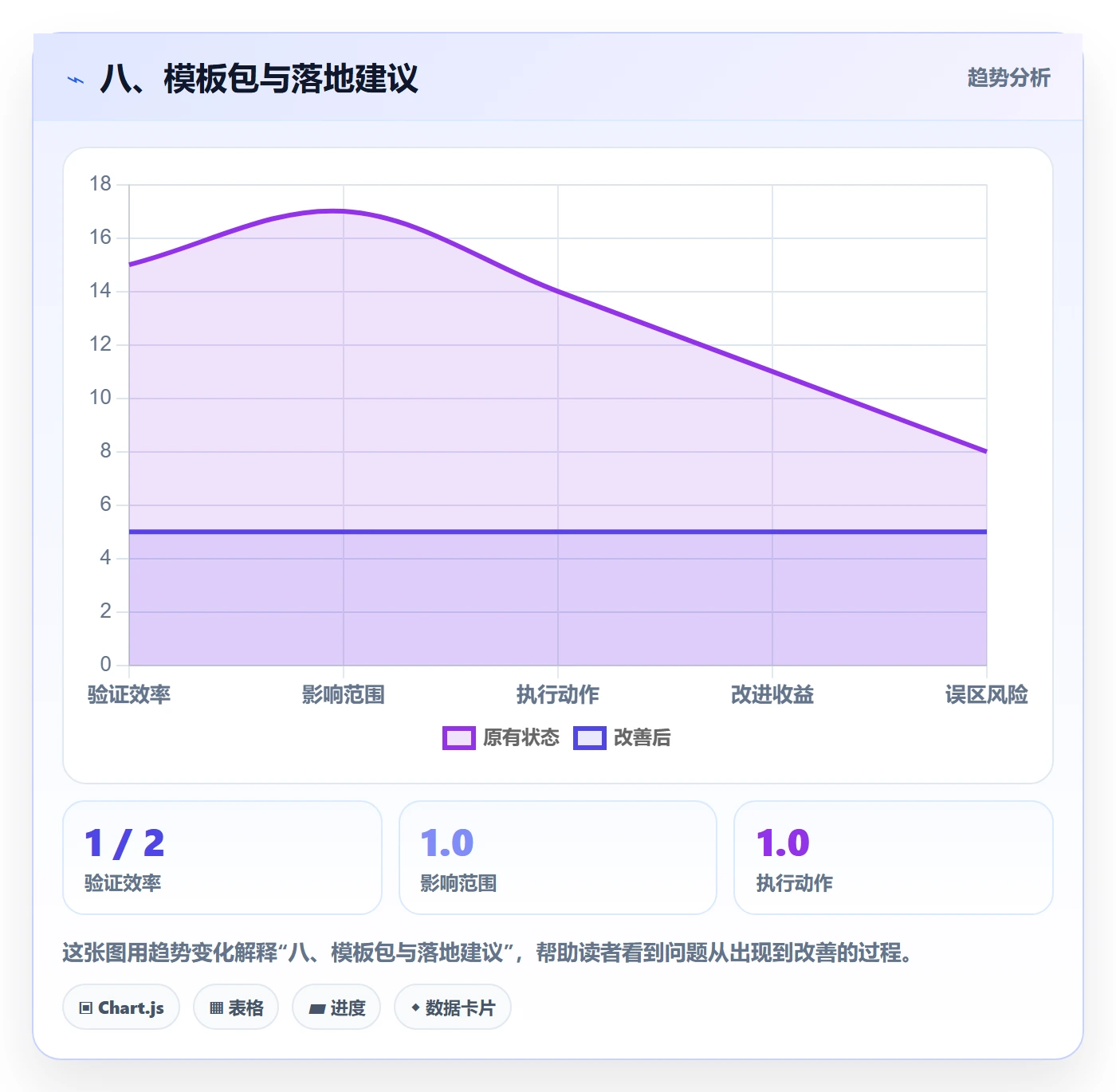Screen dimensions: 1116x1092
Task: Click the 趋势分析 label in header
Action: (x=1008, y=77)
